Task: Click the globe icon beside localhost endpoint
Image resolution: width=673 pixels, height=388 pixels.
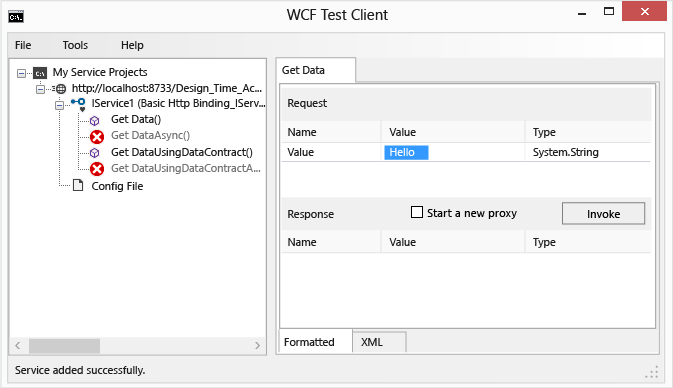Action: pyautogui.click(x=61, y=89)
